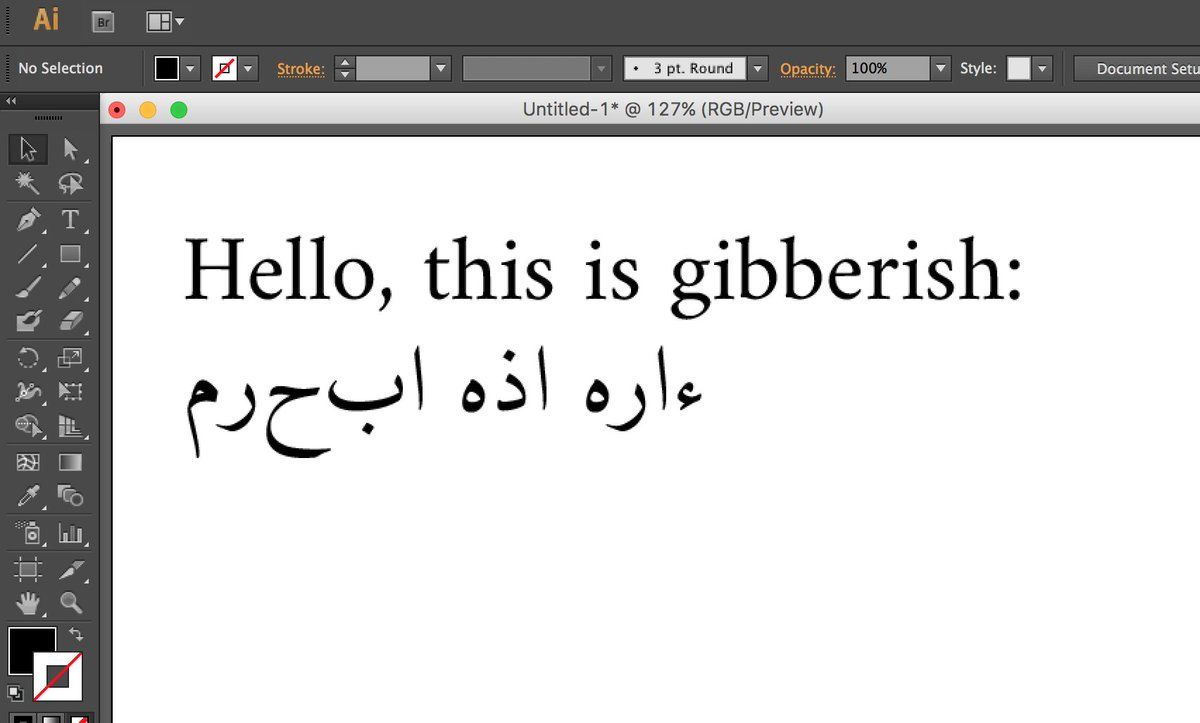Screen dimensions: 1200x723
Task: Pick the Direct Selection tool
Action: [70, 149]
